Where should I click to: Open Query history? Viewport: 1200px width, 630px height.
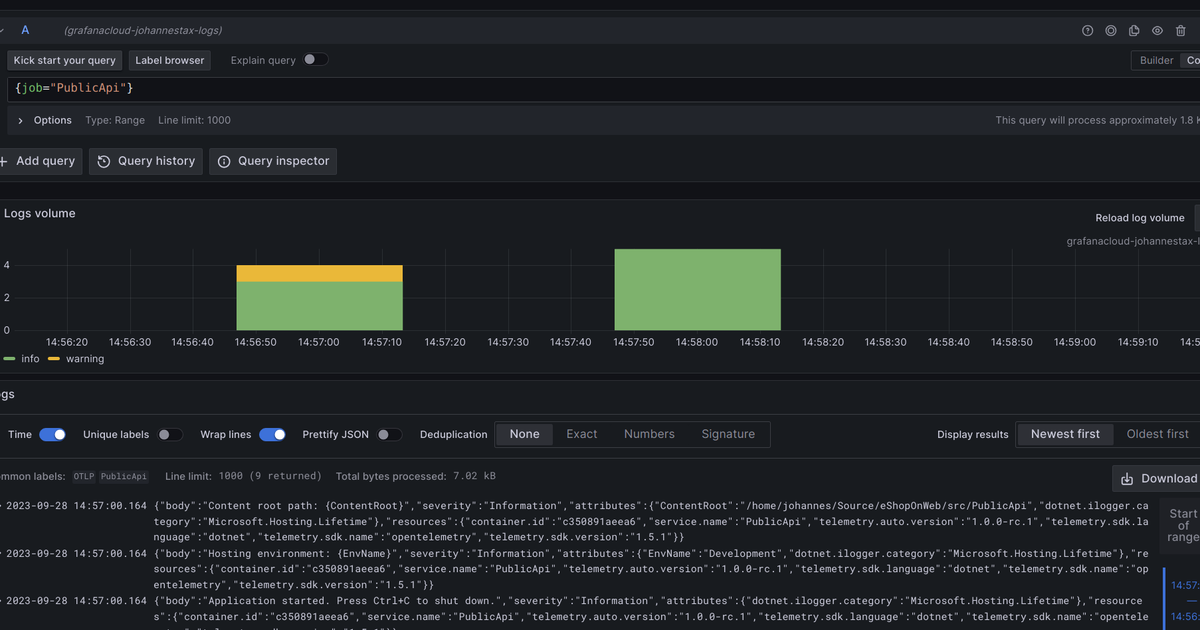click(x=146, y=161)
